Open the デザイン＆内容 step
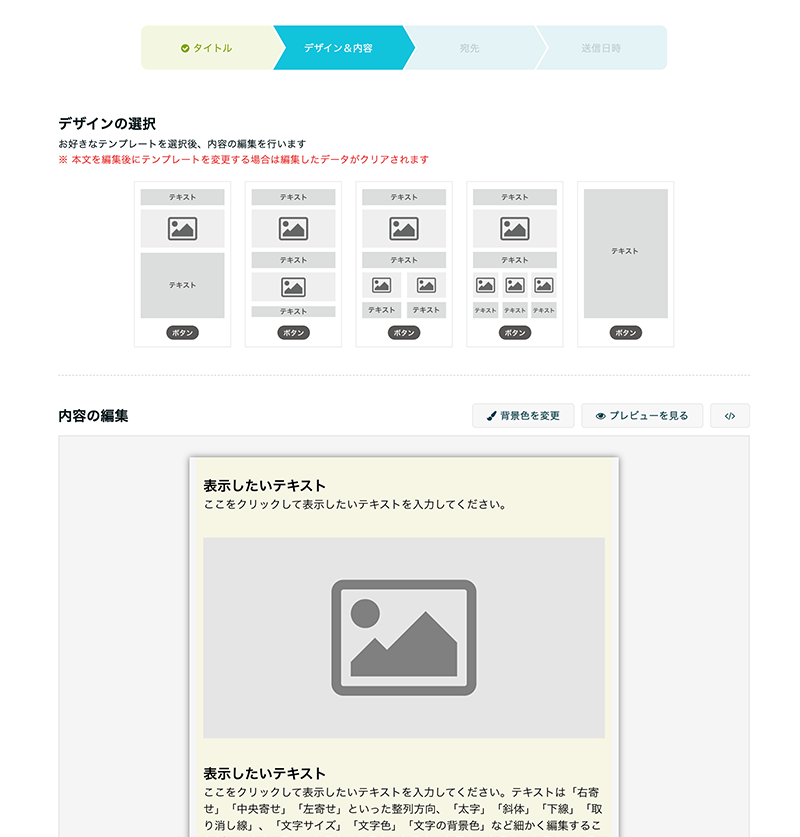 (338, 48)
